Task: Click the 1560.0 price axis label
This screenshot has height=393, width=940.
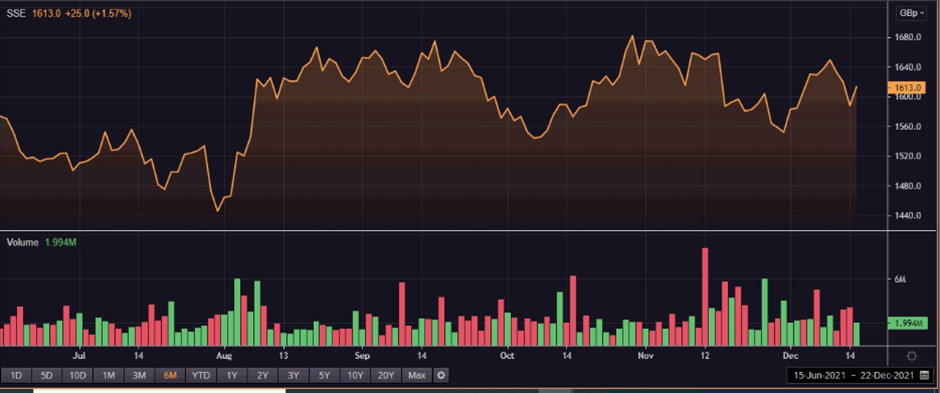Action: tap(908, 126)
